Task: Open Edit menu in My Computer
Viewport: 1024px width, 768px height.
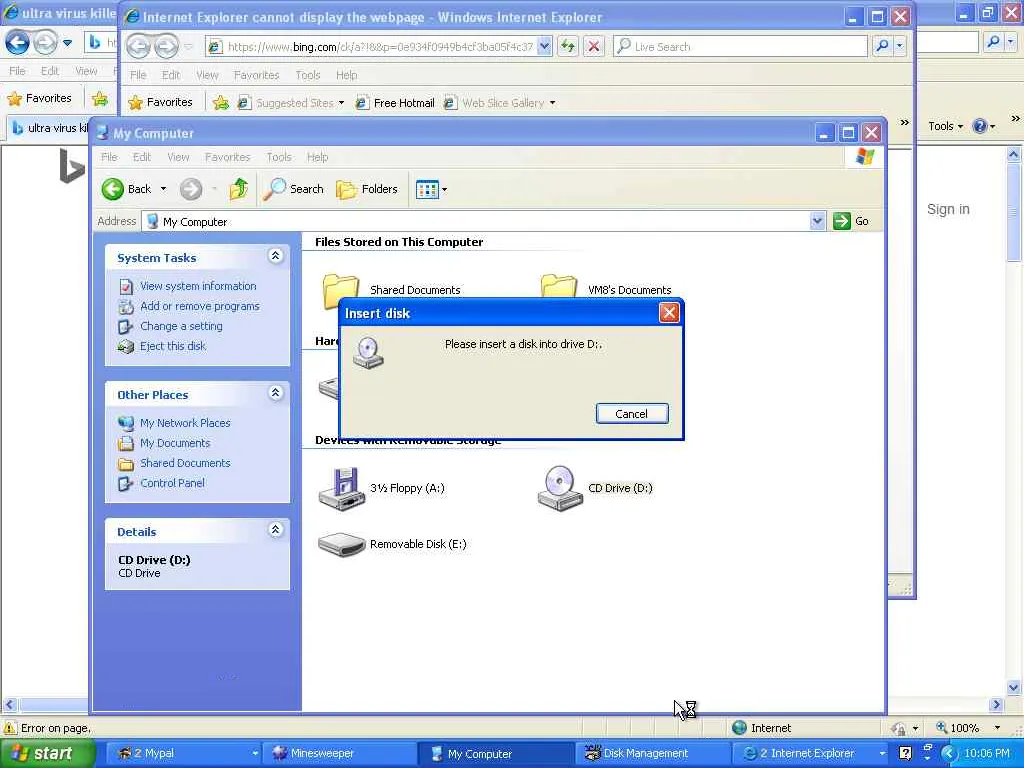Action: tap(142, 157)
